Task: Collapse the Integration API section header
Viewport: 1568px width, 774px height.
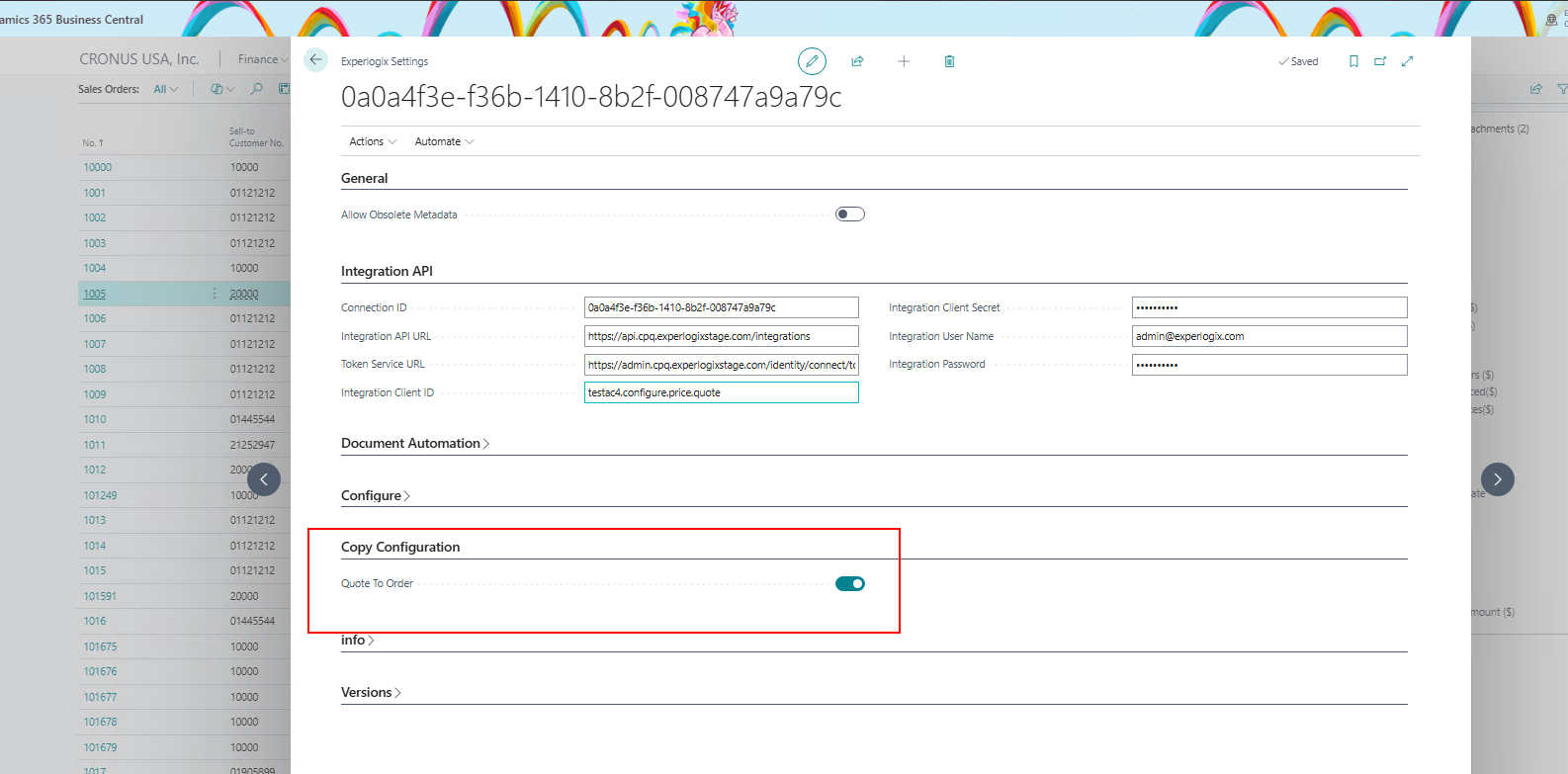Action: [x=387, y=271]
